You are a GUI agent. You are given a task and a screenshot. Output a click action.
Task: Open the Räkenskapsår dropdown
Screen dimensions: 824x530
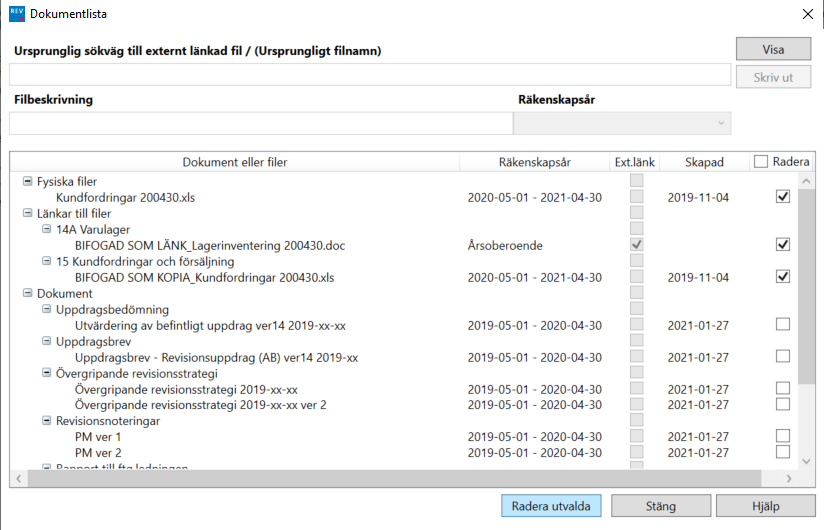[622, 123]
